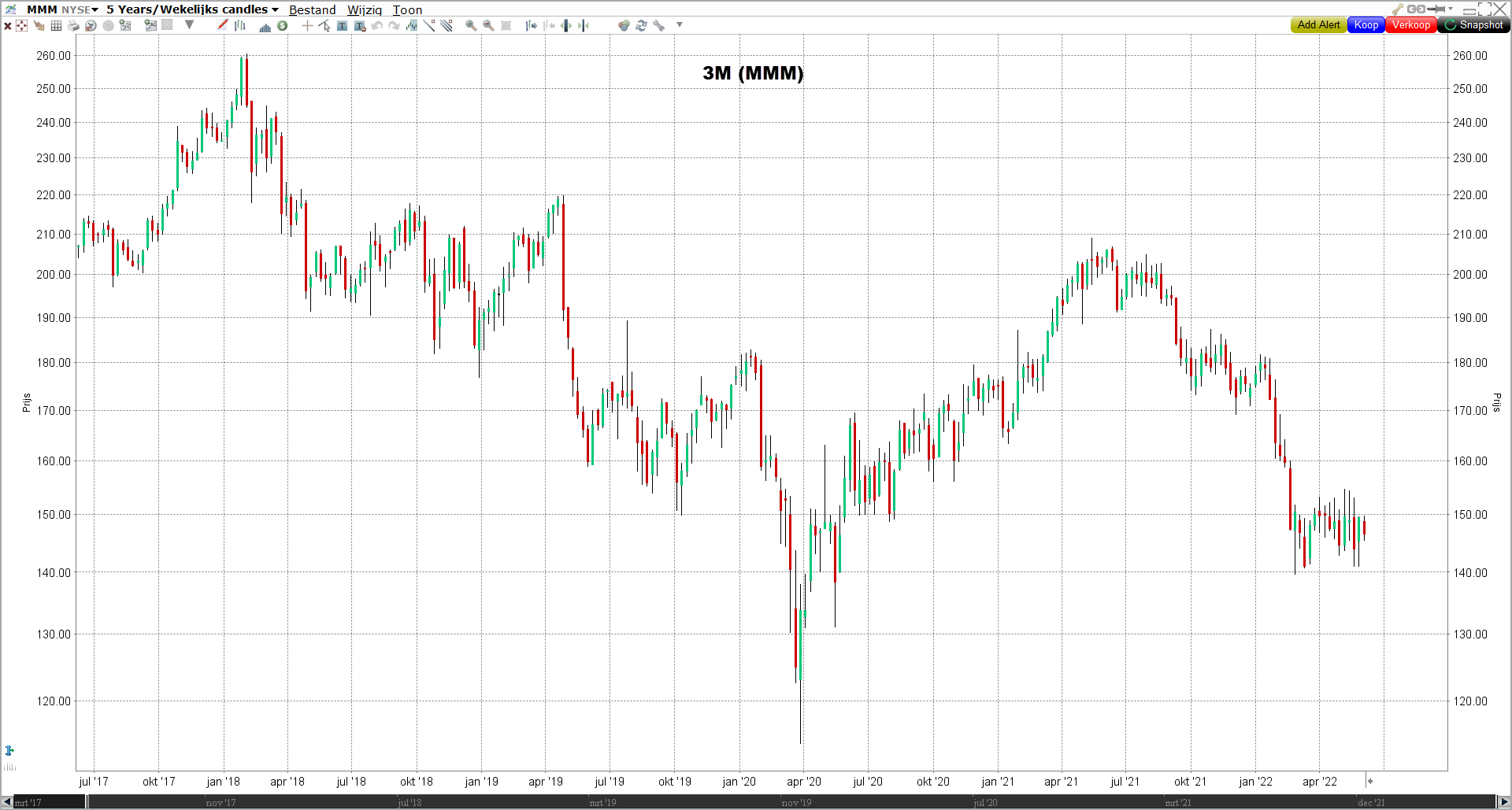
Task: Click the refresh arrows toolbar icon
Action: coord(641,26)
